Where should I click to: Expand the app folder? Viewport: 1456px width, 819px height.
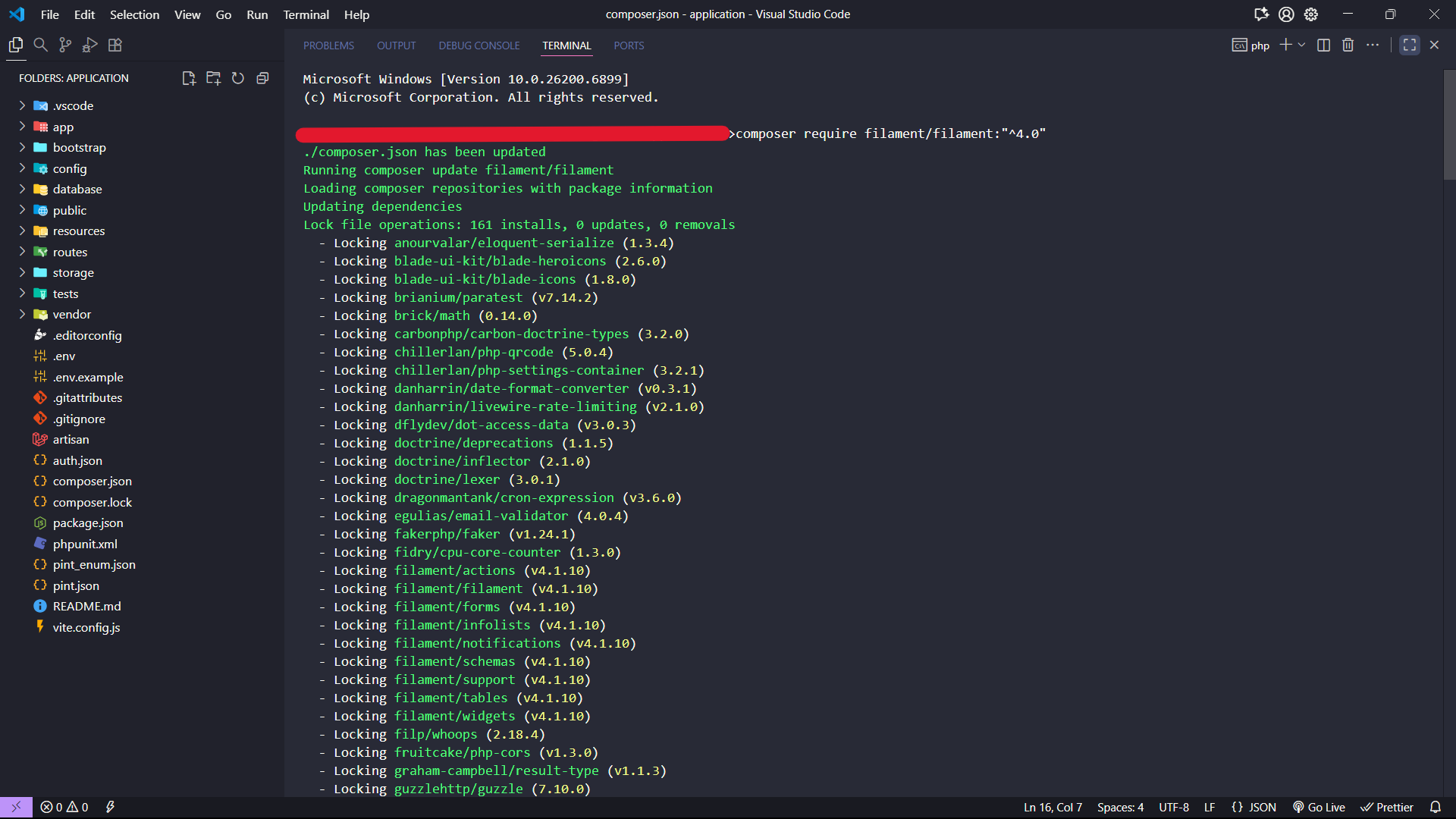click(x=63, y=127)
